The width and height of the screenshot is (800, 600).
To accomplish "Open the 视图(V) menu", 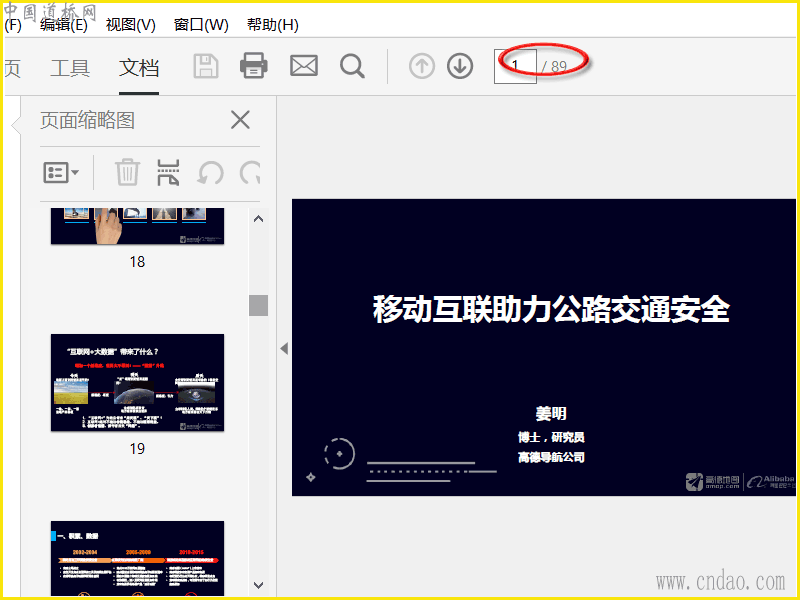I will pos(131,24).
